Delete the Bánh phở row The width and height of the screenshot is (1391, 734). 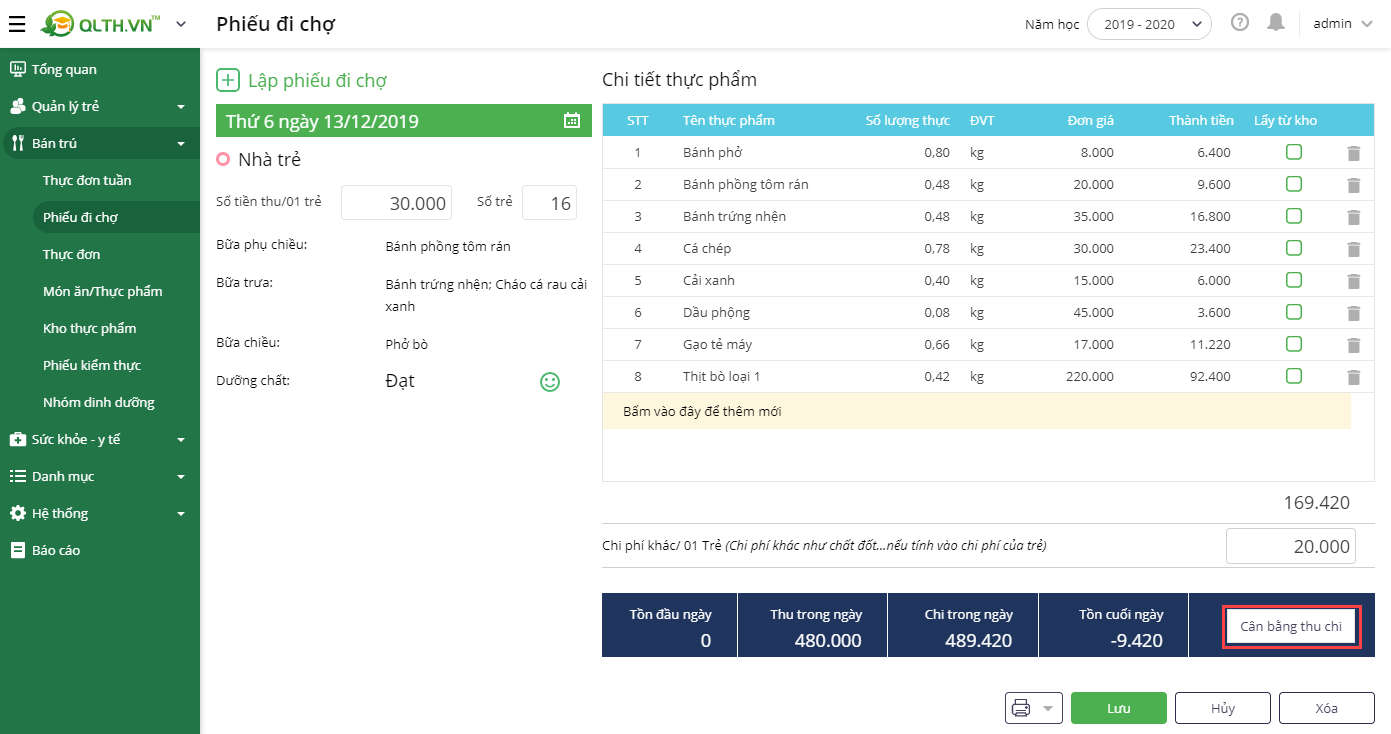1353,153
